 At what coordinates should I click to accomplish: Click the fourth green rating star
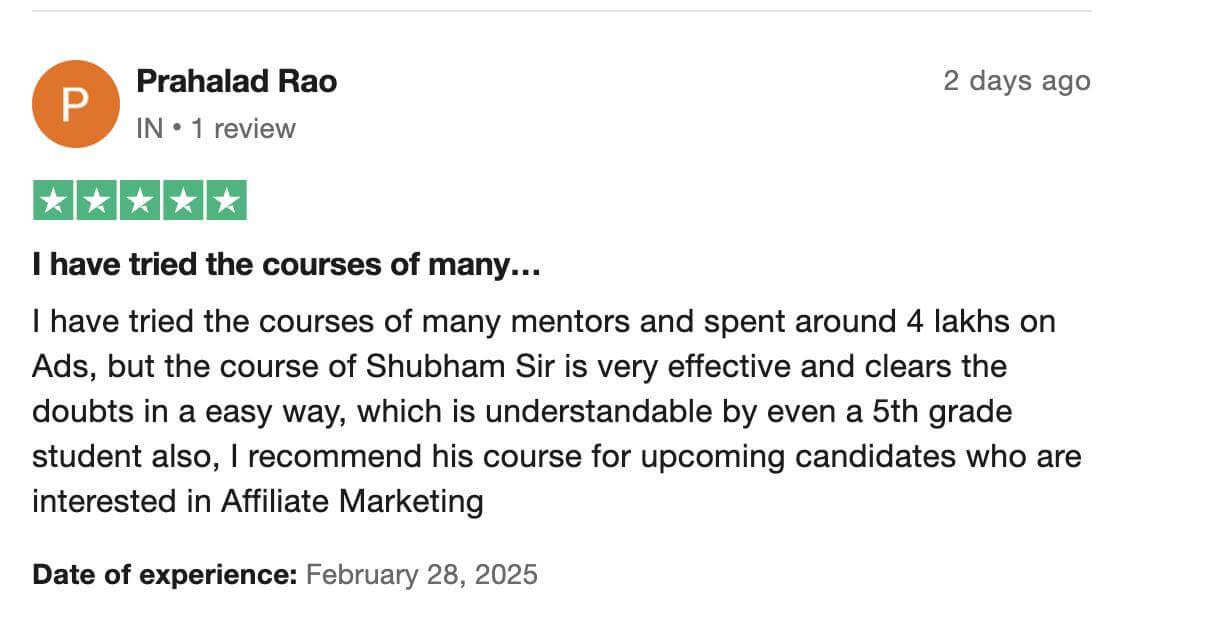(183, 201)
